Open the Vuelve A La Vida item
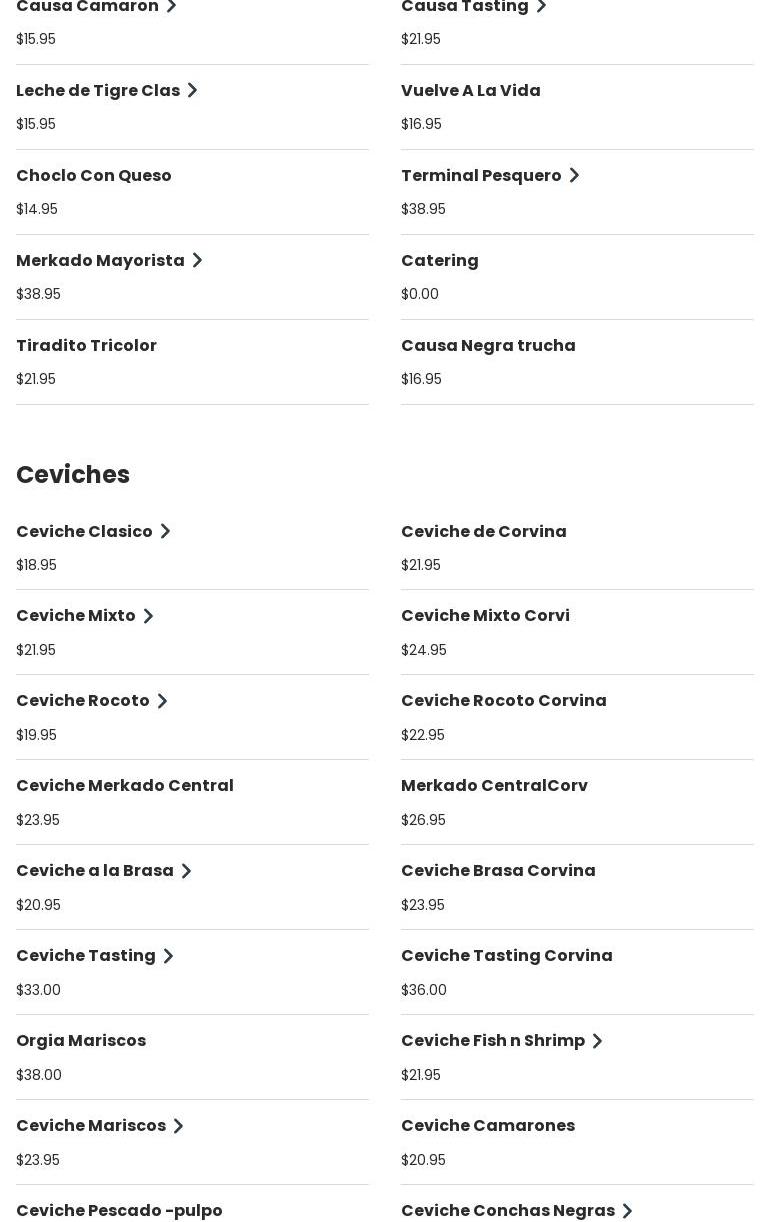This screenshot has width=770, height=1222. click(471, 91)
